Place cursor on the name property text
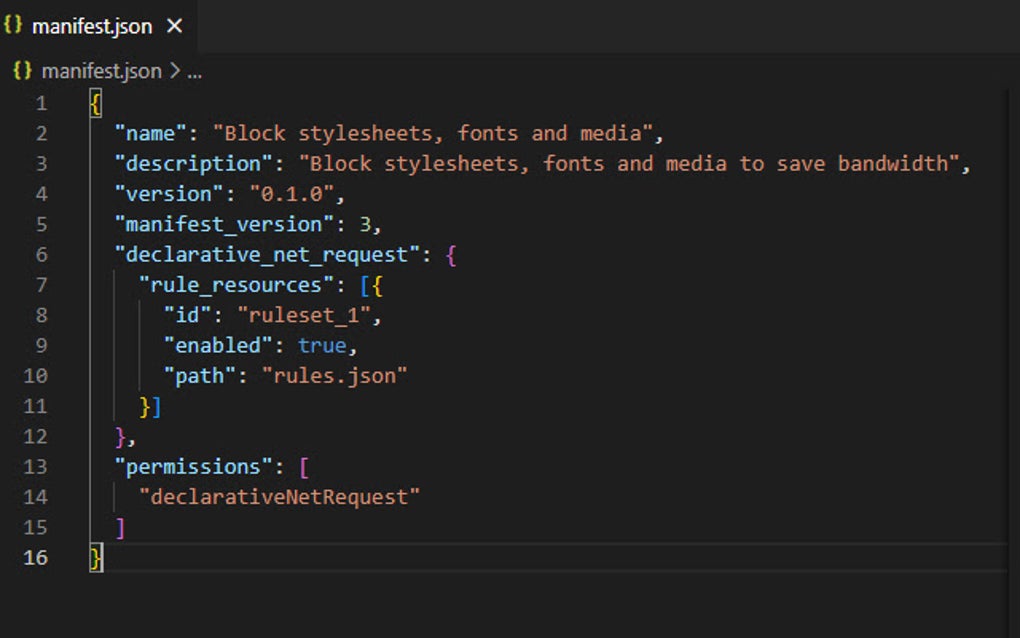 [x=149, y=132]
